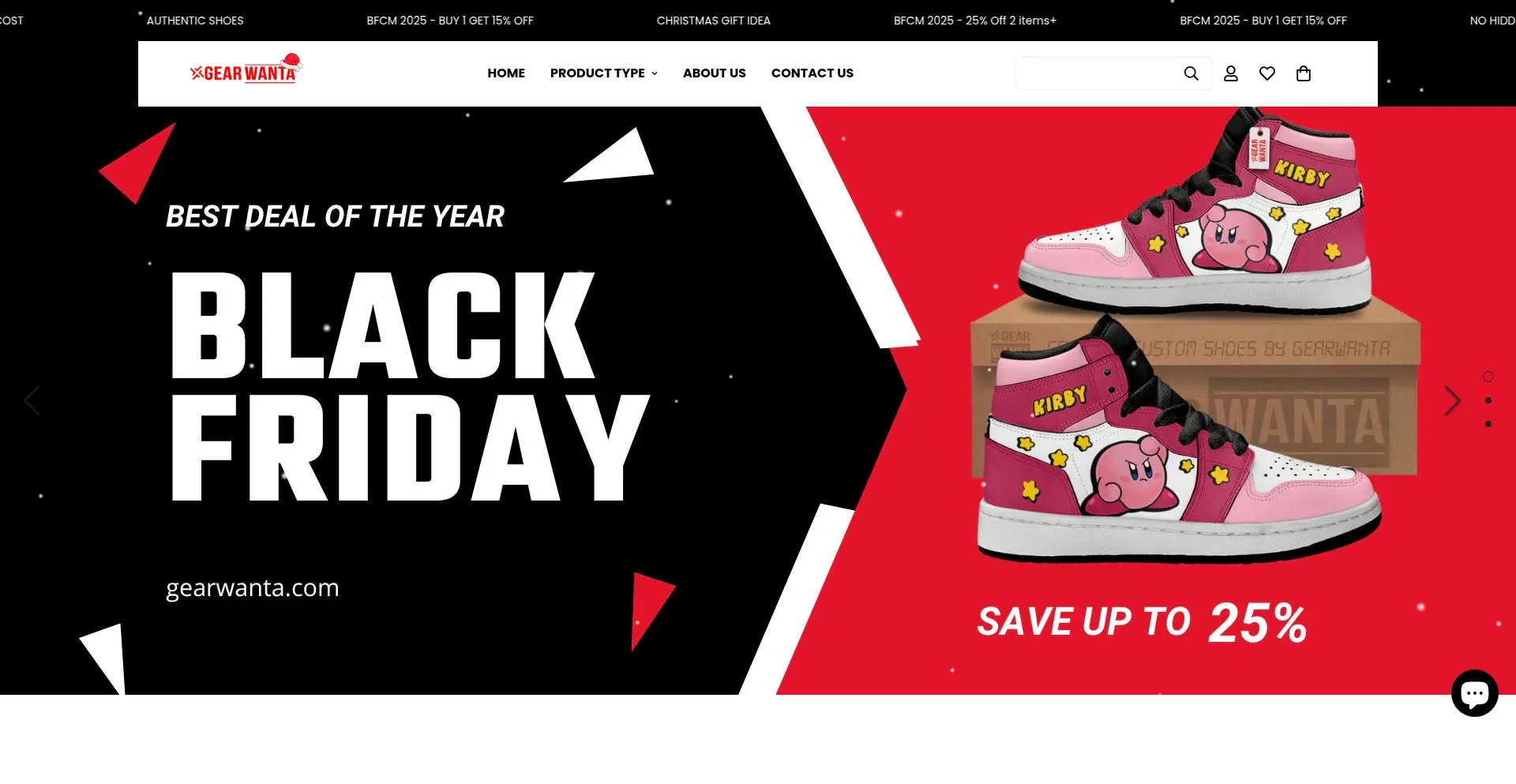1516x784 pixels.
Task: Click inside the search input field
Action: click(x=1098, y=73)
